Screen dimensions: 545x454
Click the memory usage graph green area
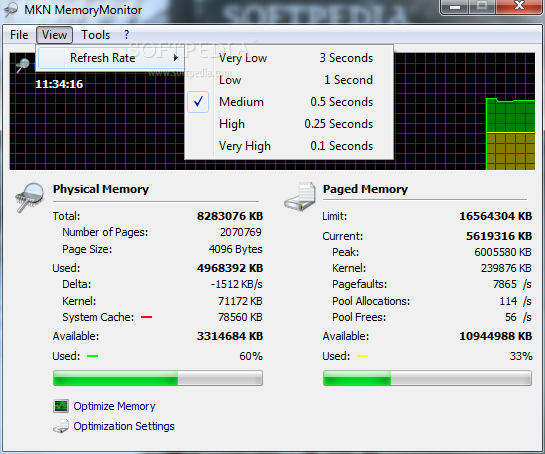(x=510, y=116)
